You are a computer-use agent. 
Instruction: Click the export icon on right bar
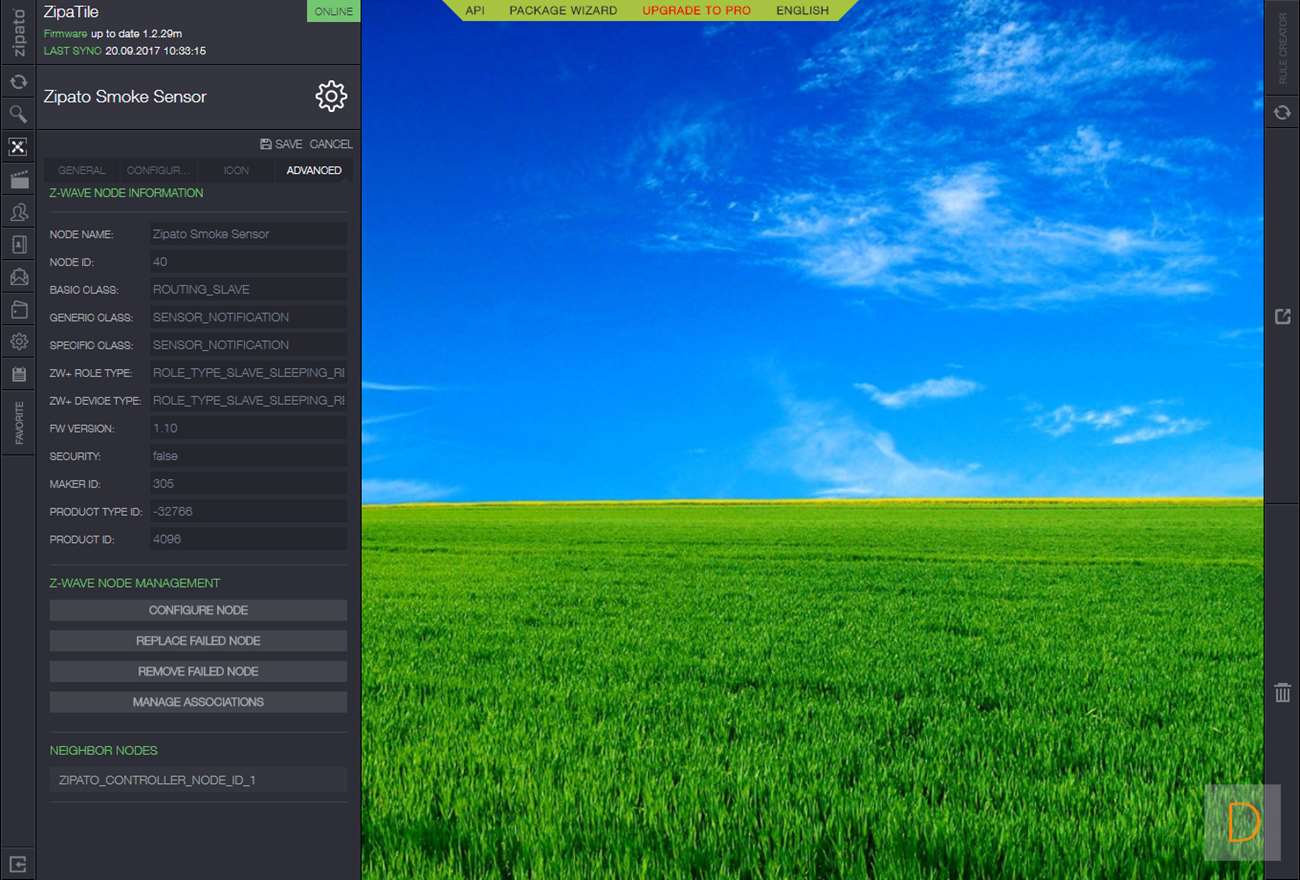[1283, 317]
